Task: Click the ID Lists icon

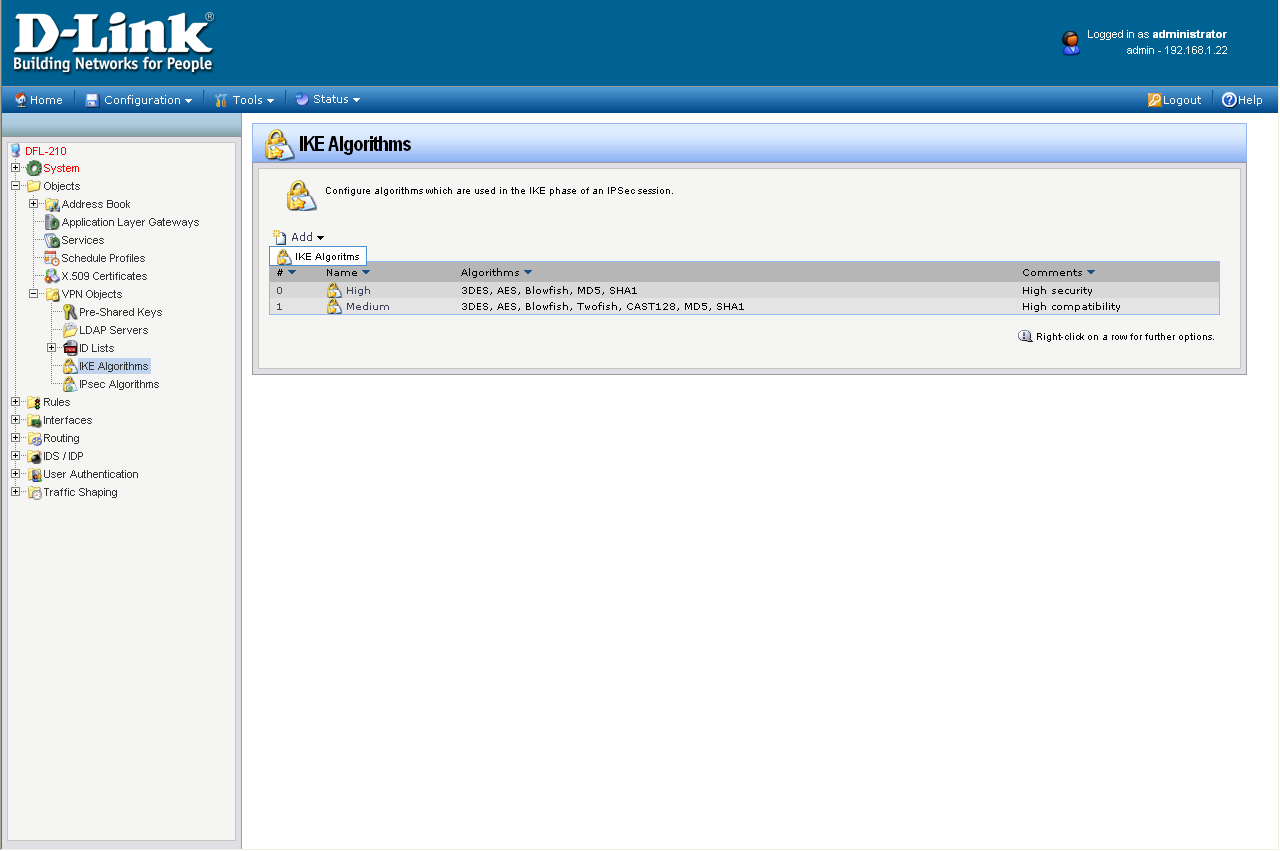Action: pos(70,348)
